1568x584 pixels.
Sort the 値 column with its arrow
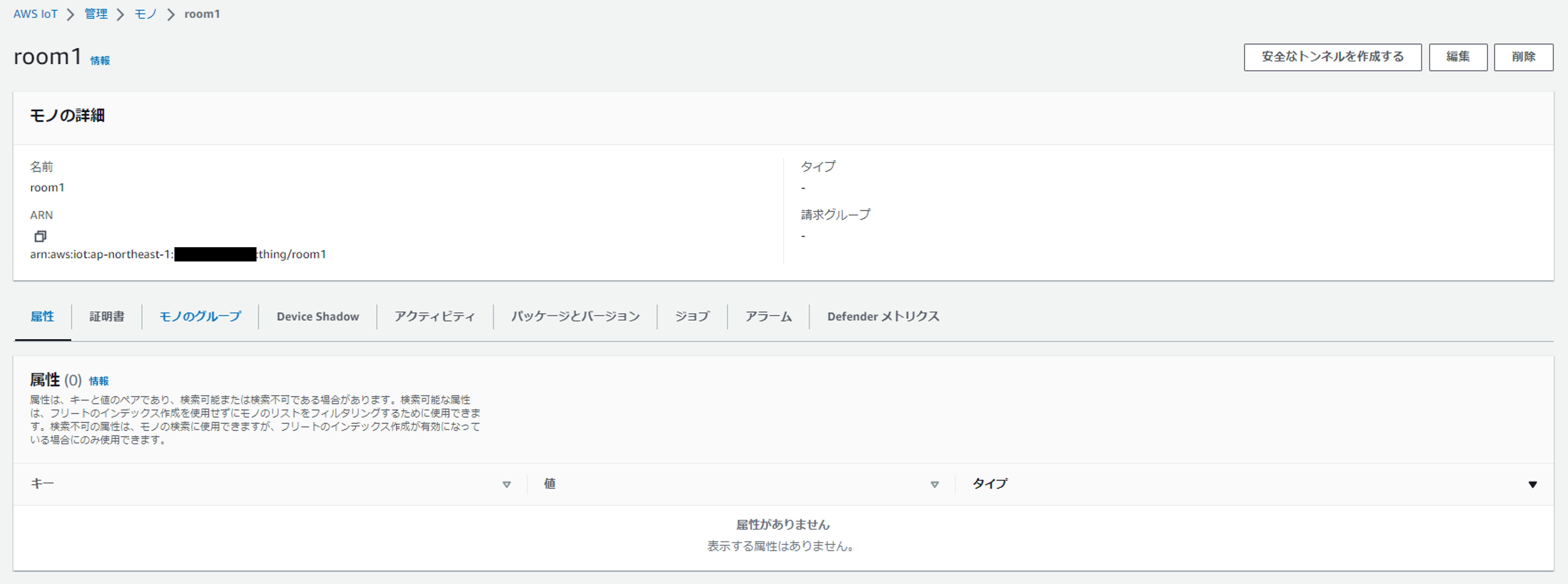tap(934, 485)
